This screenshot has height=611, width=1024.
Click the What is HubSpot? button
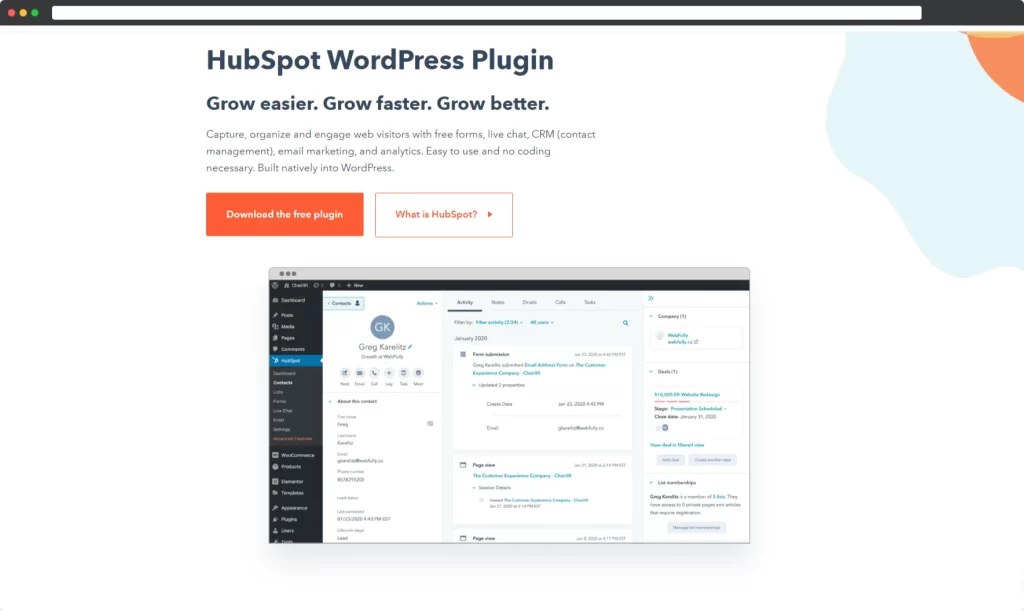click(443, 215)
